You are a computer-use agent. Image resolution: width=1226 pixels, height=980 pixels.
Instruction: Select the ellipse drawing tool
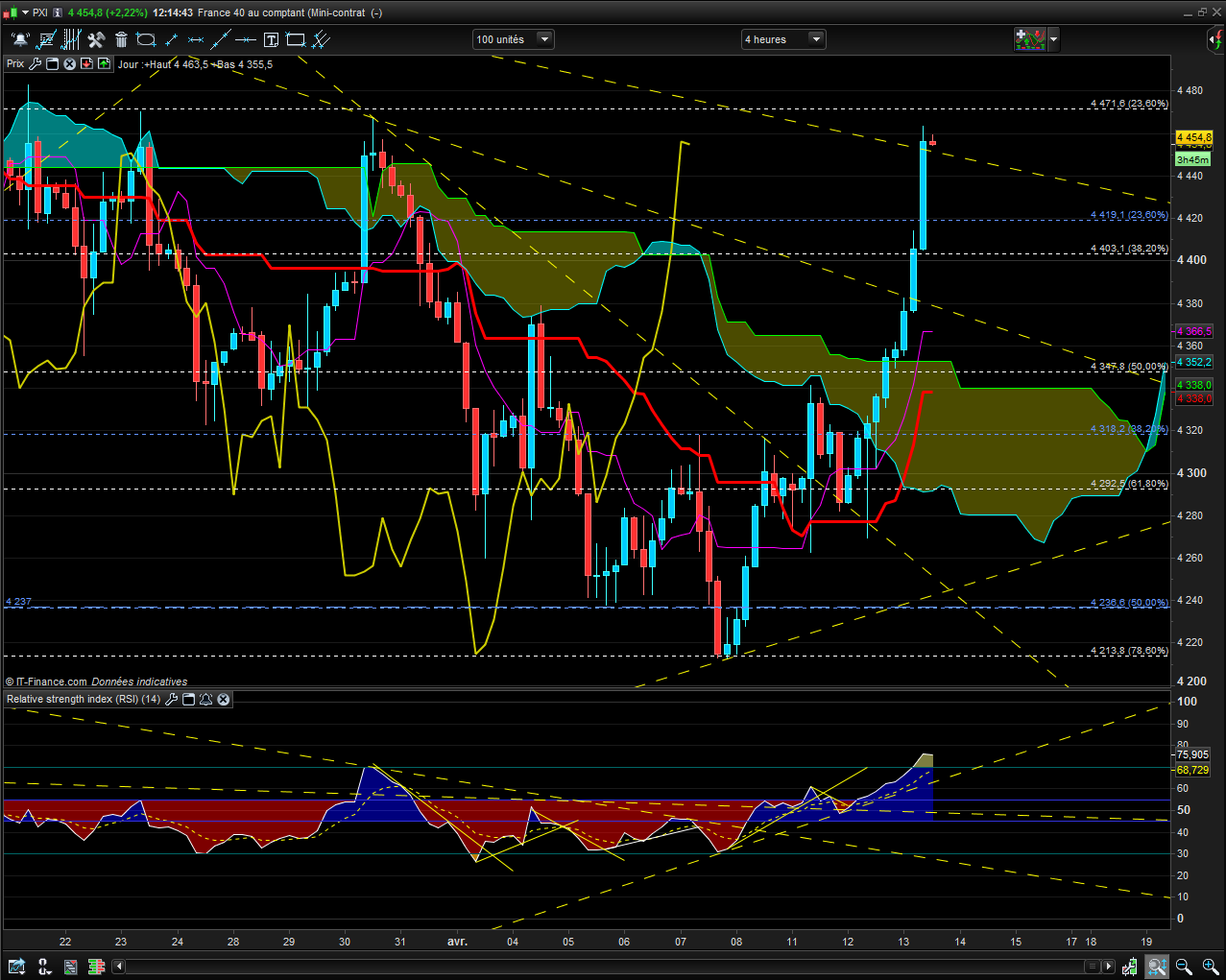[146, 39]
